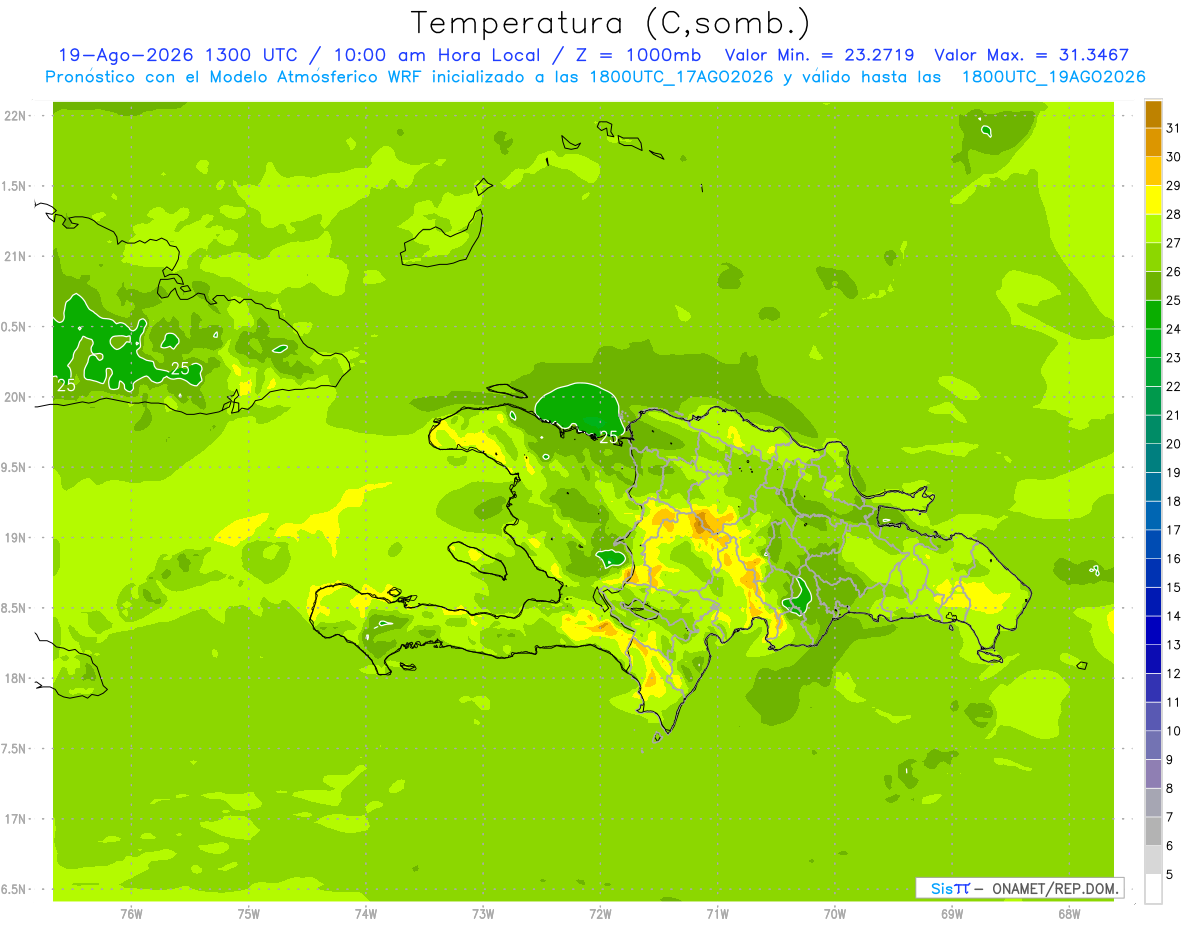This screenshot has width=1200, height=927.
Task: Click the '25' contour label off Haiti's north coast
Action: 608,437
